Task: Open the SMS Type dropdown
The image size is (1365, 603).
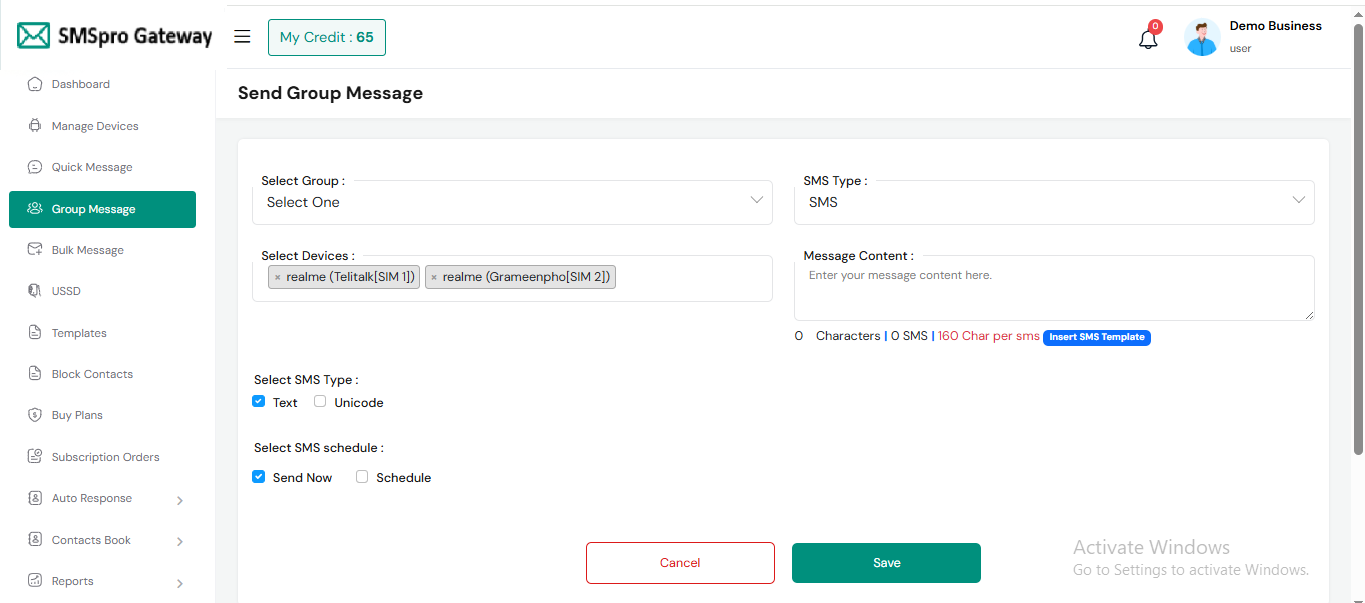Action: point(1054,202)
